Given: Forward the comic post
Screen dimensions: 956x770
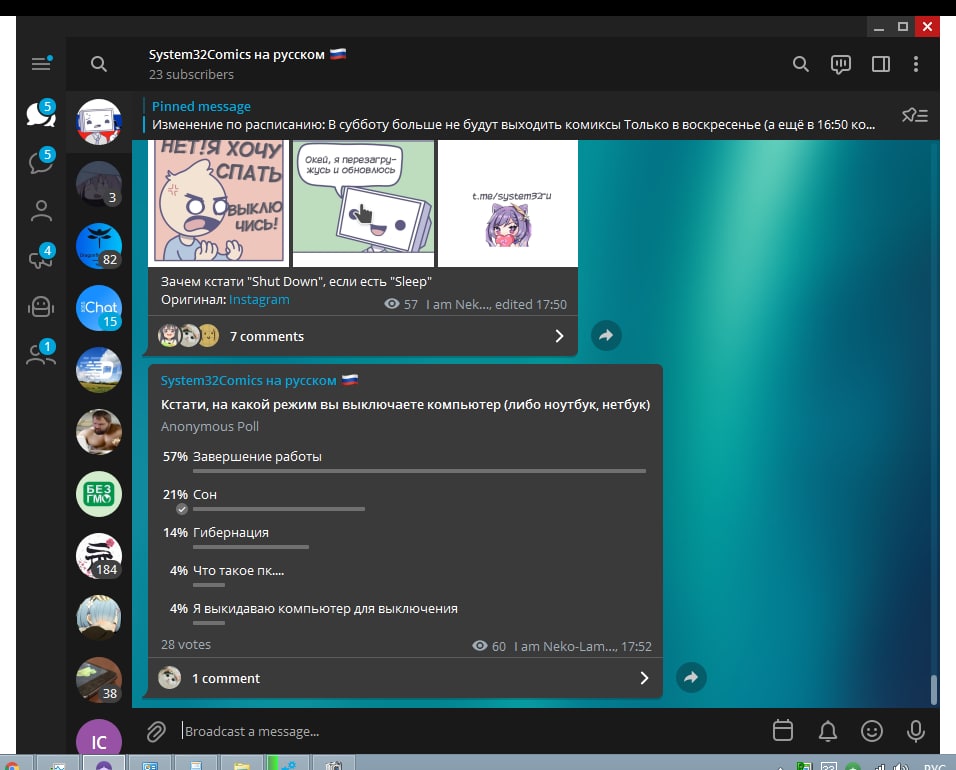Looking at the screenshot, I should tap(606, 335).
